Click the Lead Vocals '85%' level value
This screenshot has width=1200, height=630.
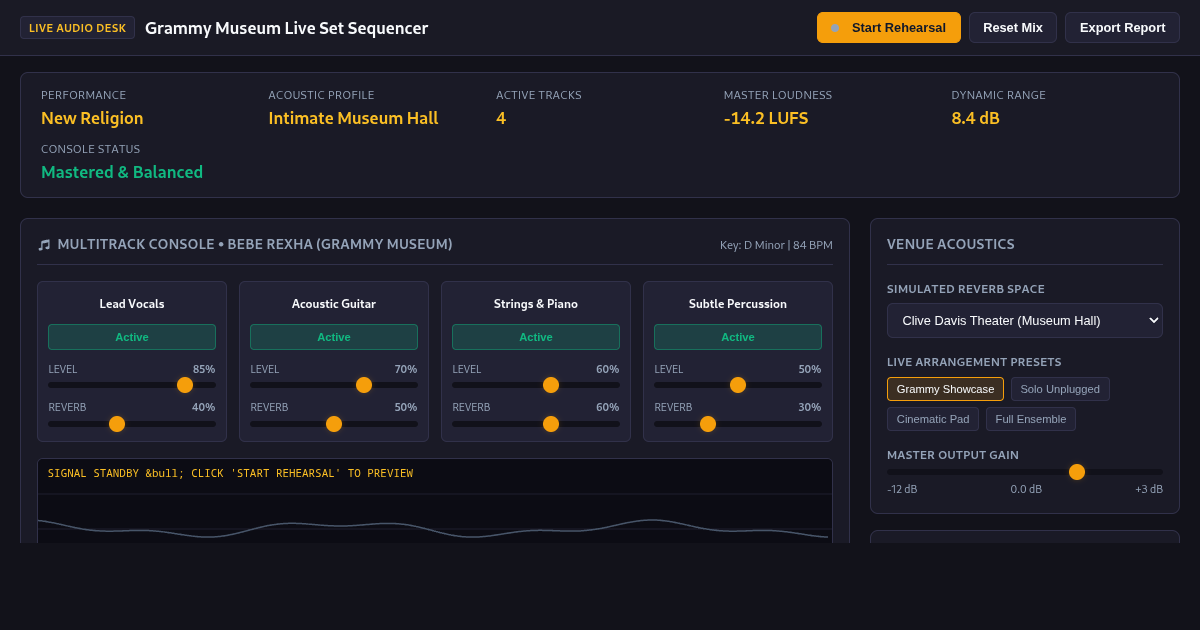click(204, 369)
